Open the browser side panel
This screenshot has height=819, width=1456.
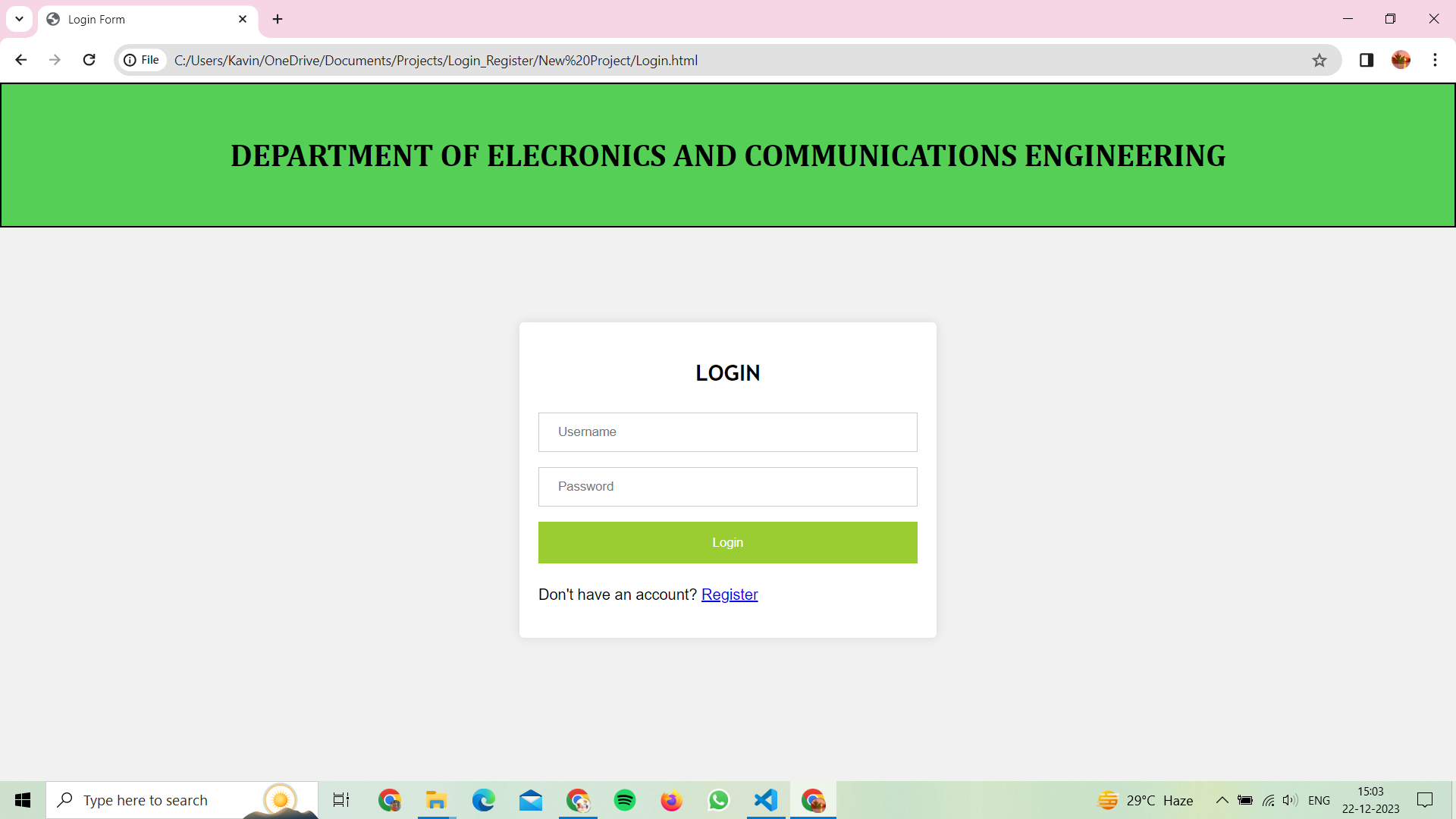pyautogui.click(x=1367, y=60)
